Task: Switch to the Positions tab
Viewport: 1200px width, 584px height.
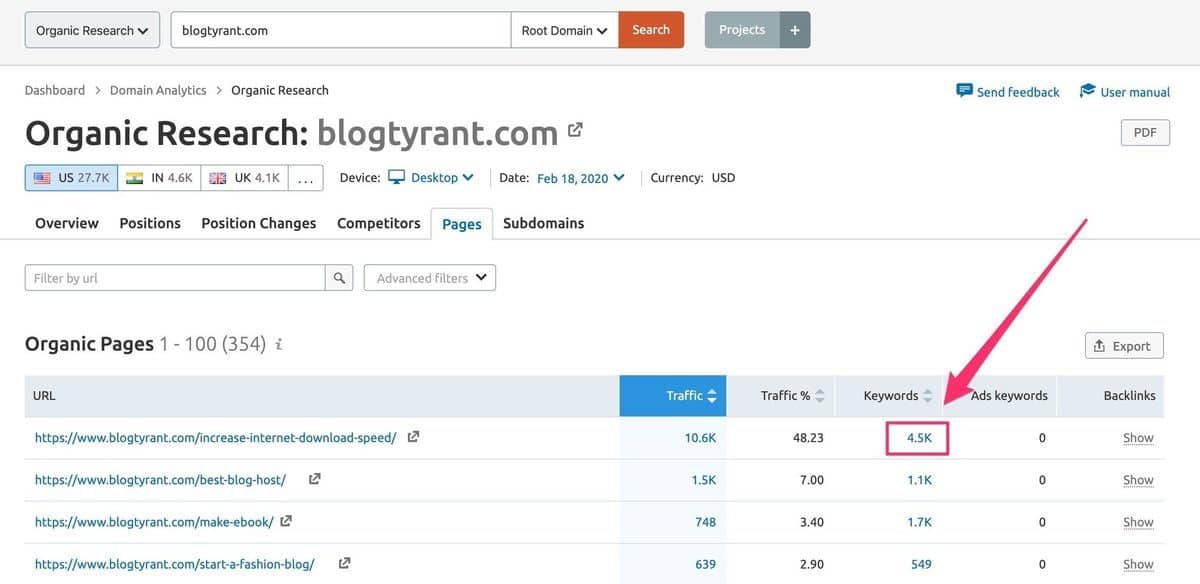Action: click(x=150, y=223)
